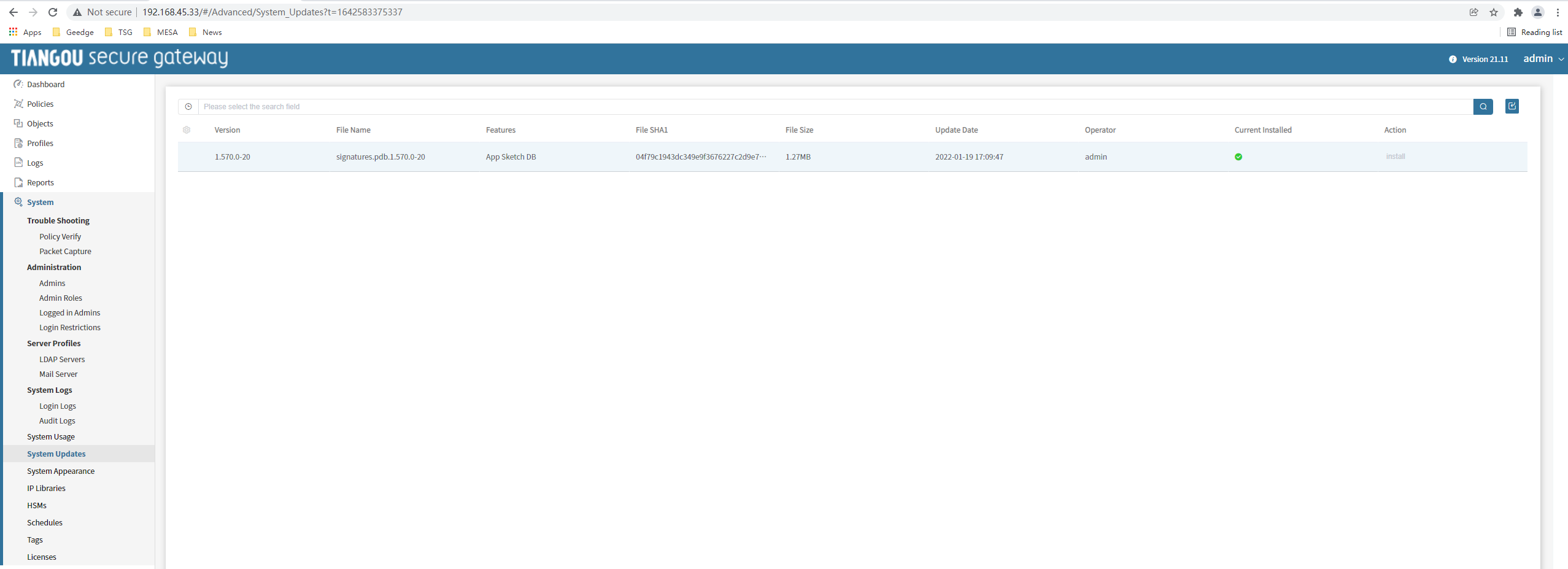The width and height of the screenshot is (1568, 569).
Task: Focus the search field input
Action: click(835, 107)
